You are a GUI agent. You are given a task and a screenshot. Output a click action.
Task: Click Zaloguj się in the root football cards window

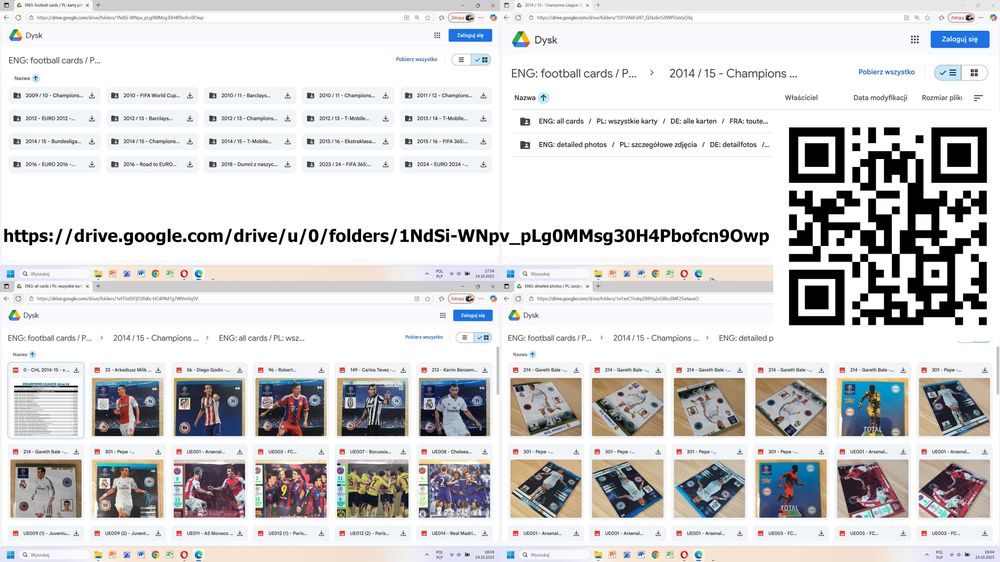pyautogui.click(x=470, y=36)
